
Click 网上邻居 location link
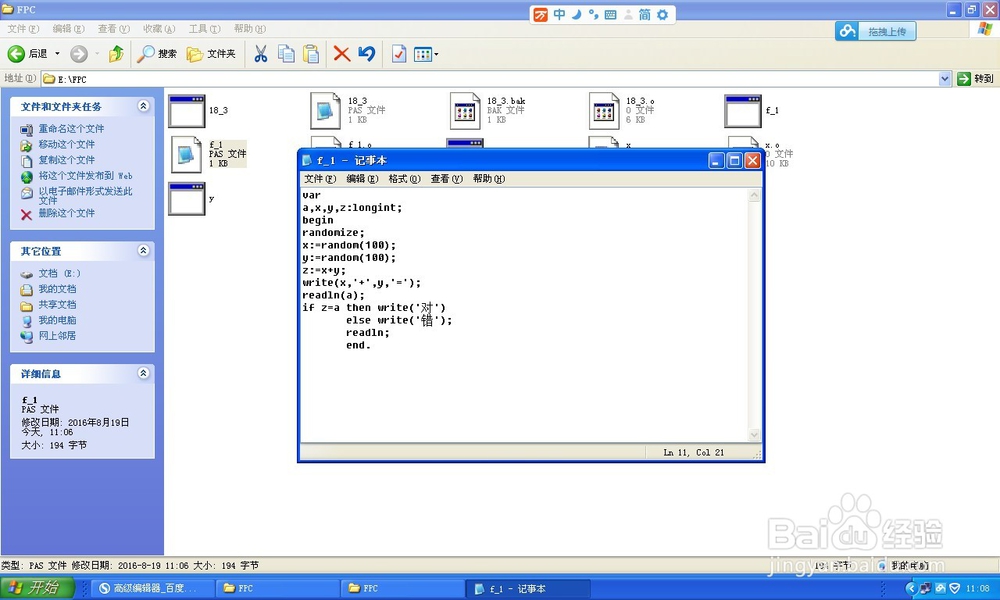pyautogui.click(x=57, y=336)
